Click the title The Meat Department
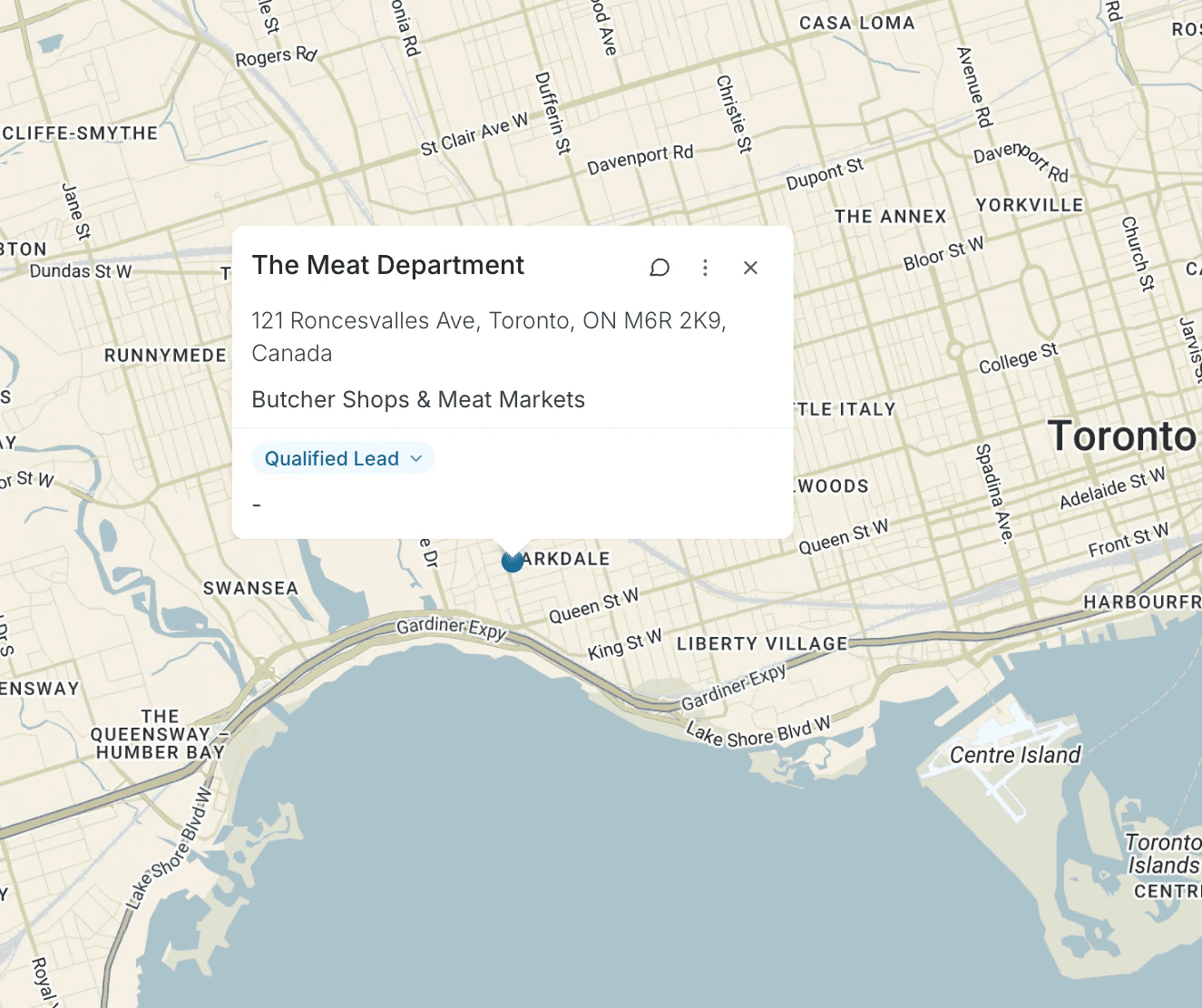 click(388, 265)
